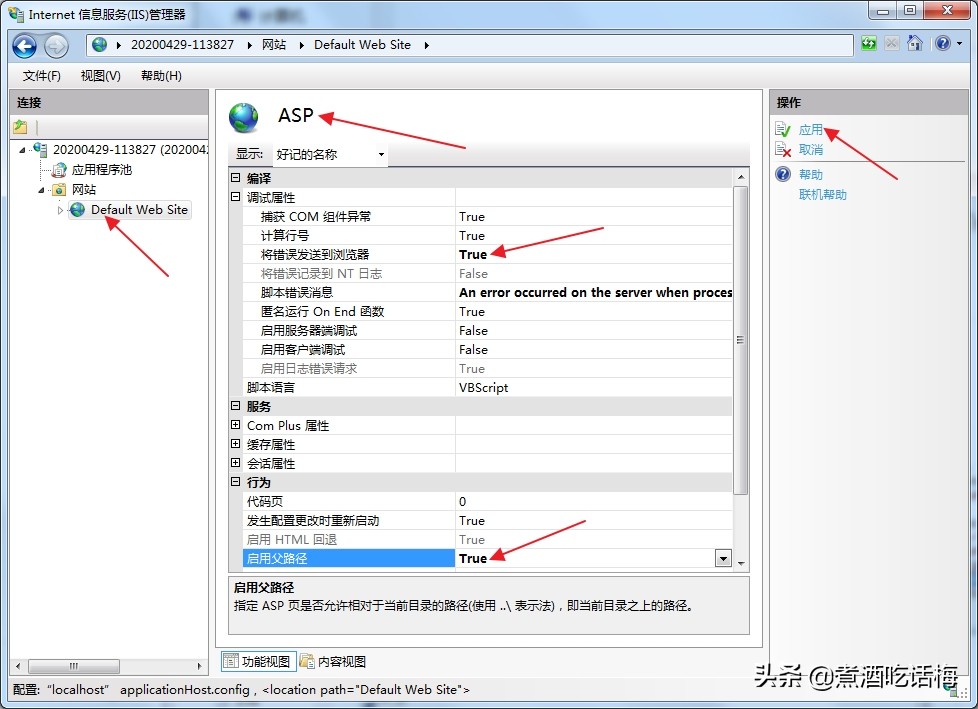
Task: Click the globe icon in address bar
Action: (x=99, y=45)
